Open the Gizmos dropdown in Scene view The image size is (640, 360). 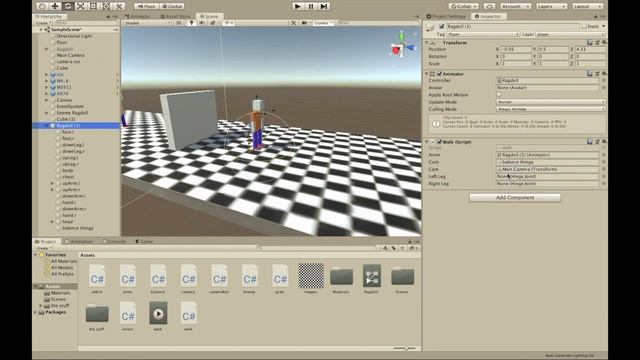pyautogui.click(x=324, y=23)
